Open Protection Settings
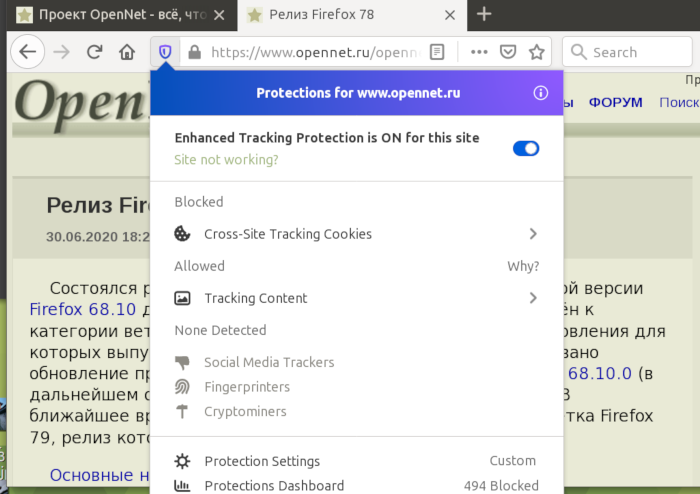The image size is (700, 494). (x=262, y=461)
